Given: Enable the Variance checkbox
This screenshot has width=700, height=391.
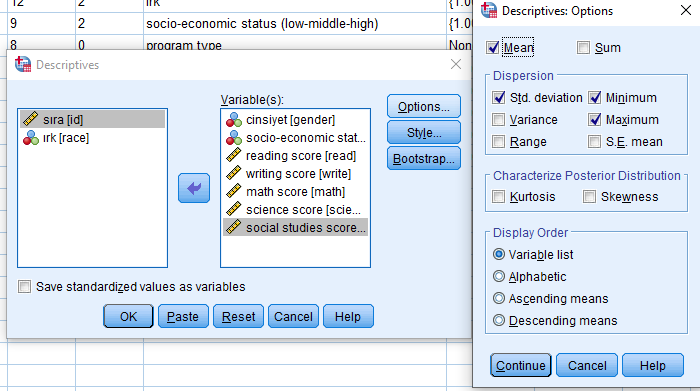Looking at the screenshot, I should click(x=498, y=120).
